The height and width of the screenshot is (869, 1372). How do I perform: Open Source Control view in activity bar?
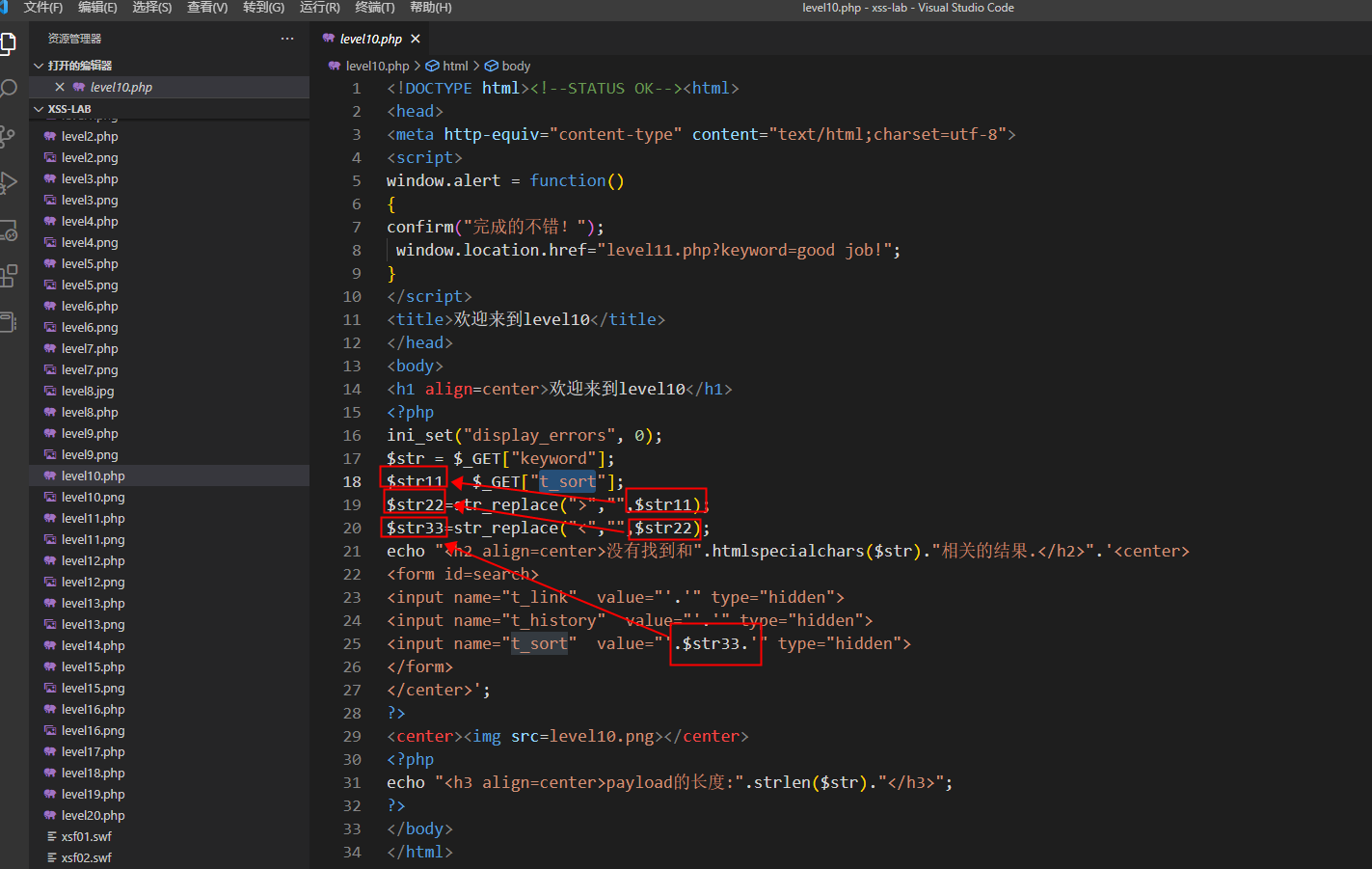pos(8,136)
